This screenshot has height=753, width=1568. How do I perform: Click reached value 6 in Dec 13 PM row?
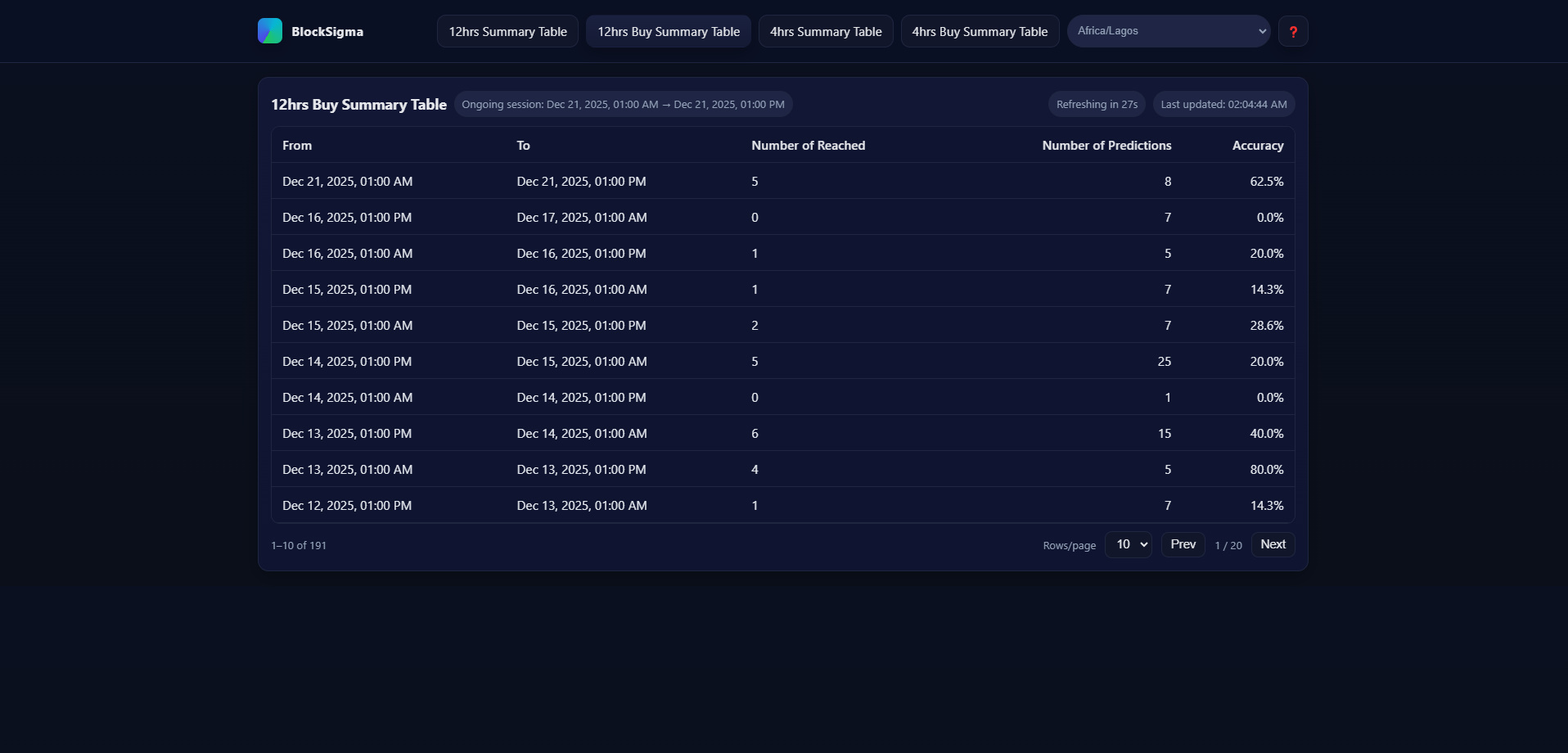point(755,433)
